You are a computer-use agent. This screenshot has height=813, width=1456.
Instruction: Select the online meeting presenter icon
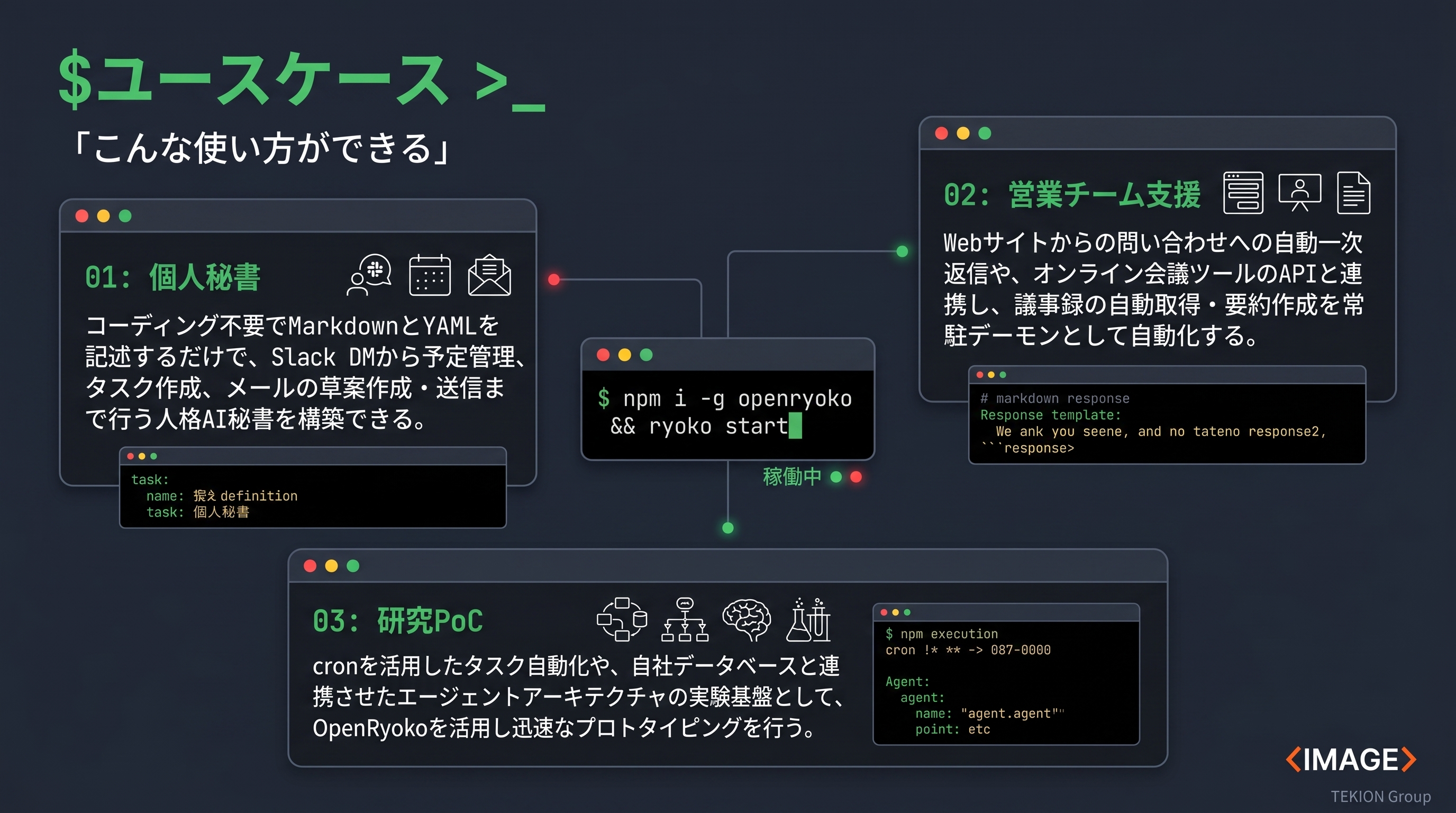1300,193
